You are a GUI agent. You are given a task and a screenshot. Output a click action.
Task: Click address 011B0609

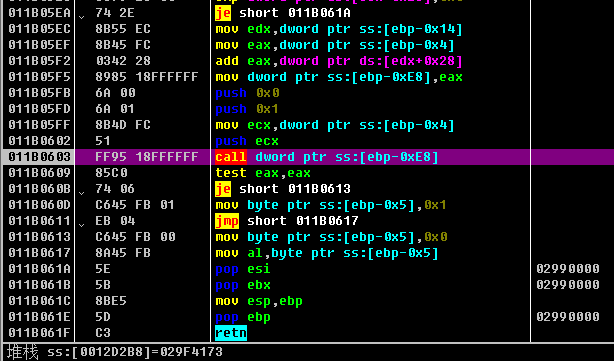[x=39, y=173]
